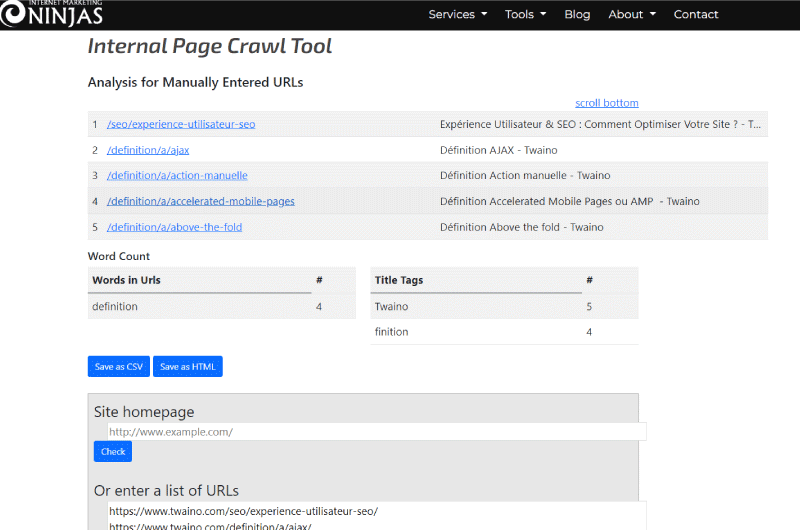Click the 'Words in Urls' column header
Viewport: 800px width, 530px height.
coord(126,280)
